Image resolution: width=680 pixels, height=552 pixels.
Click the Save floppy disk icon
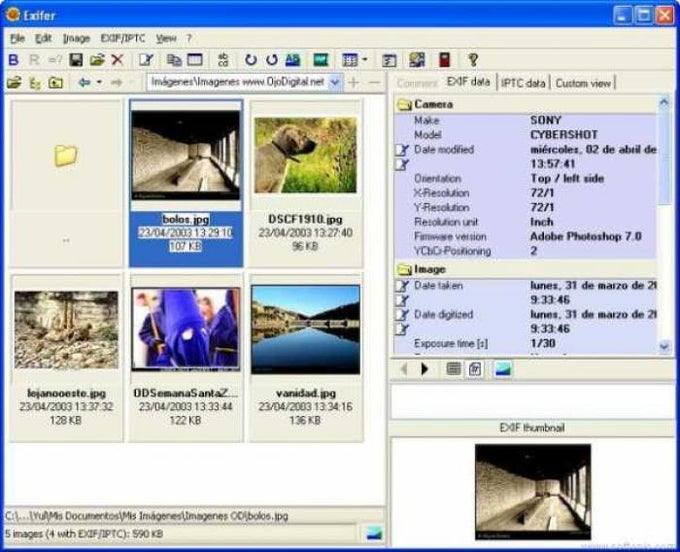click(75, 60)
